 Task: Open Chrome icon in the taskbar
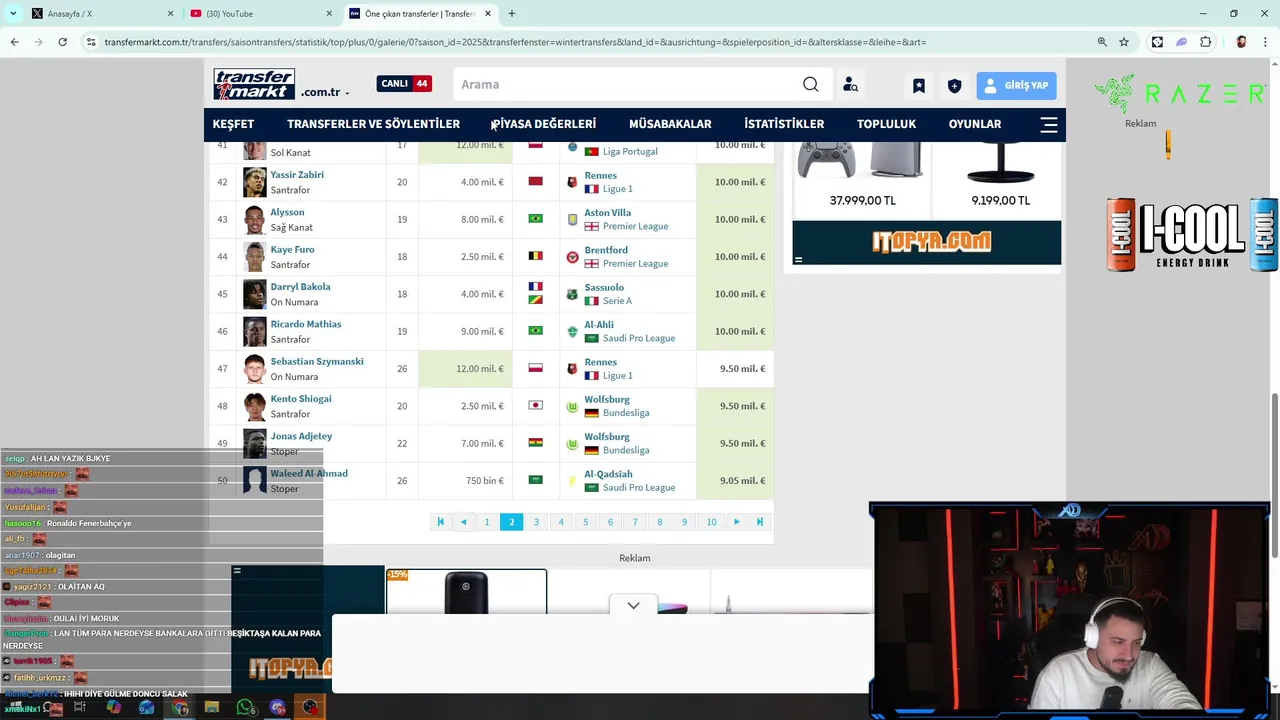pyautogui.click(x=179, y=707)
